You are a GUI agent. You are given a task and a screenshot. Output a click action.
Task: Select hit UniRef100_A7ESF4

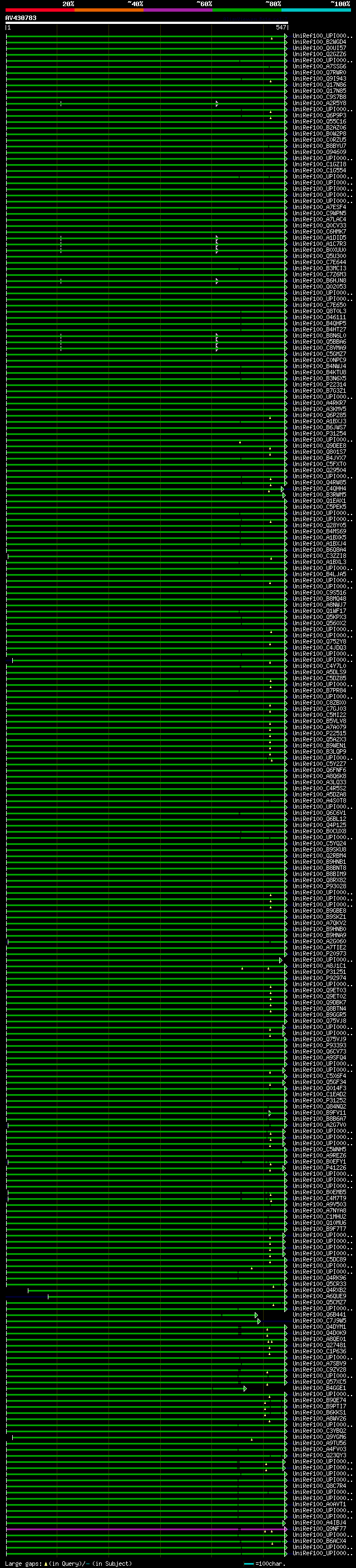[x=319, y=207]
